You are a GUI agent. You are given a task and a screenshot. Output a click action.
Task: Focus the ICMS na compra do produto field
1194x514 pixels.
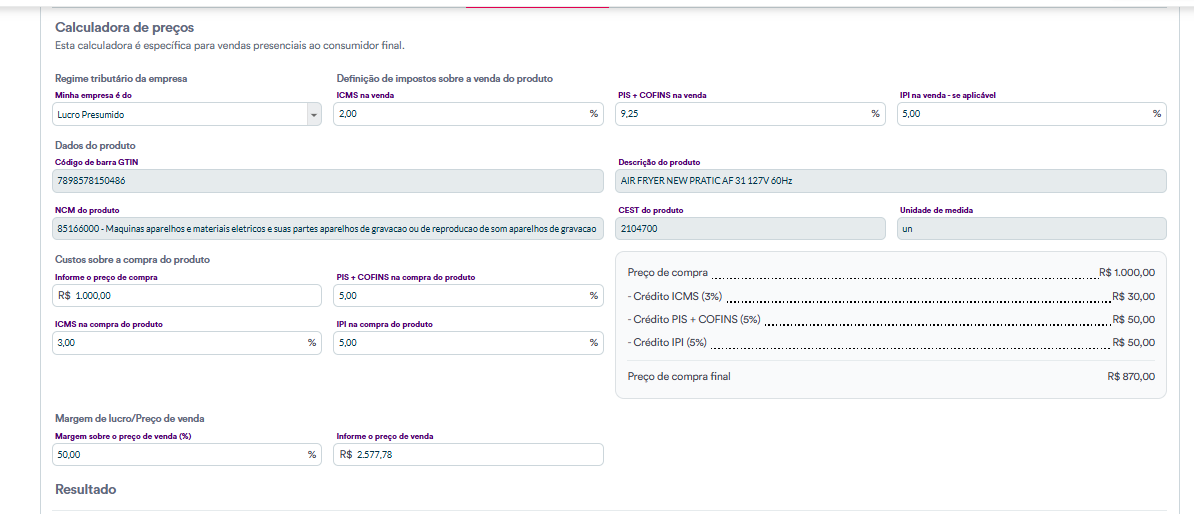click(177, 343)
